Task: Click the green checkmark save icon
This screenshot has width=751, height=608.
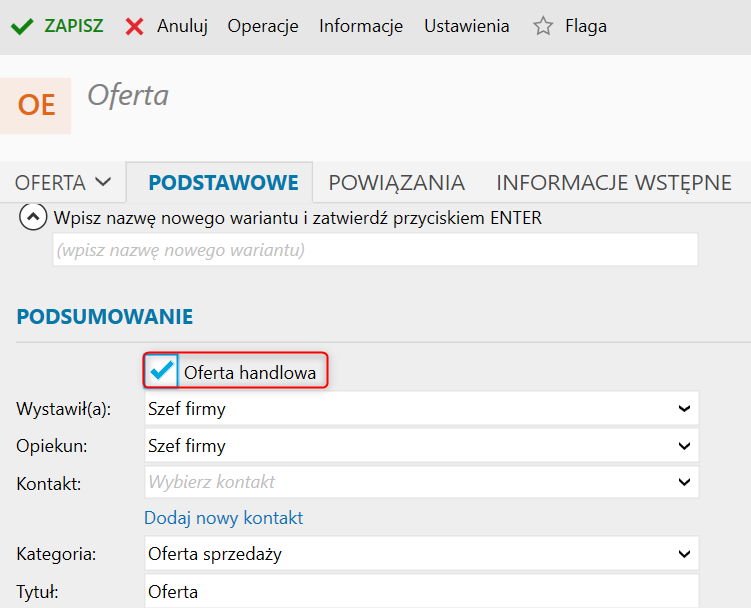Action: point(22,26)
